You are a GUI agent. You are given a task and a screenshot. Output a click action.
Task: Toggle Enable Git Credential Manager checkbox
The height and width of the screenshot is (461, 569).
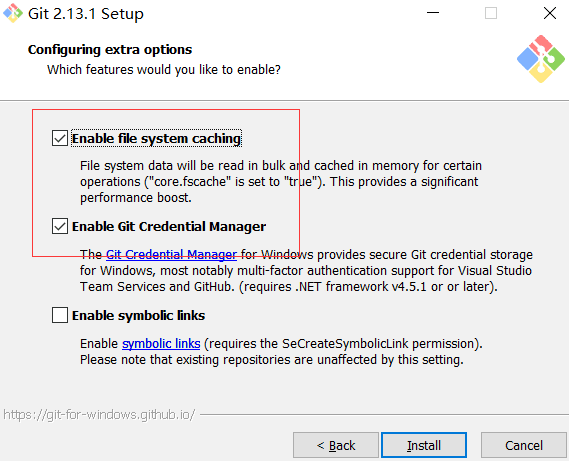(x=60, y=226)
